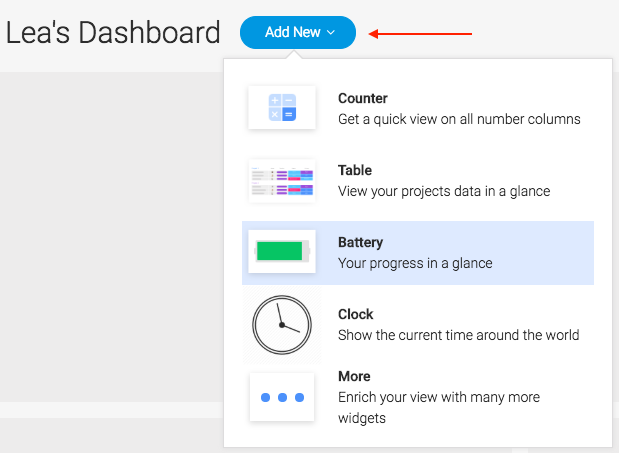Click the empty gray dashboard area
The image size is (619, 453).
click(x=112, y=237)
